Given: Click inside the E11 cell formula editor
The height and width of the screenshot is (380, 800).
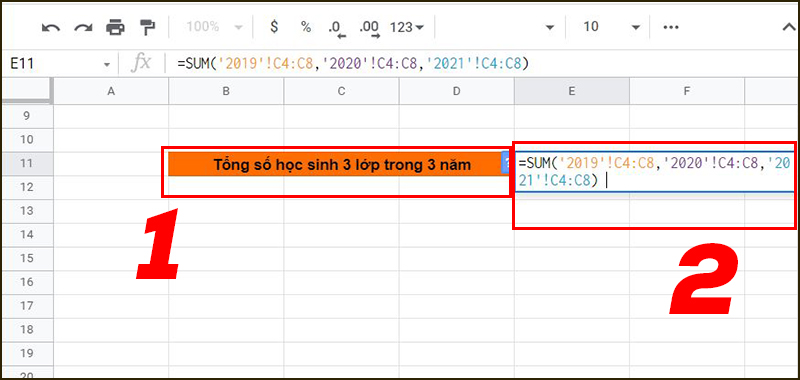Looking at the screenshot, I should pyautogui.click(x=655, y=171).
